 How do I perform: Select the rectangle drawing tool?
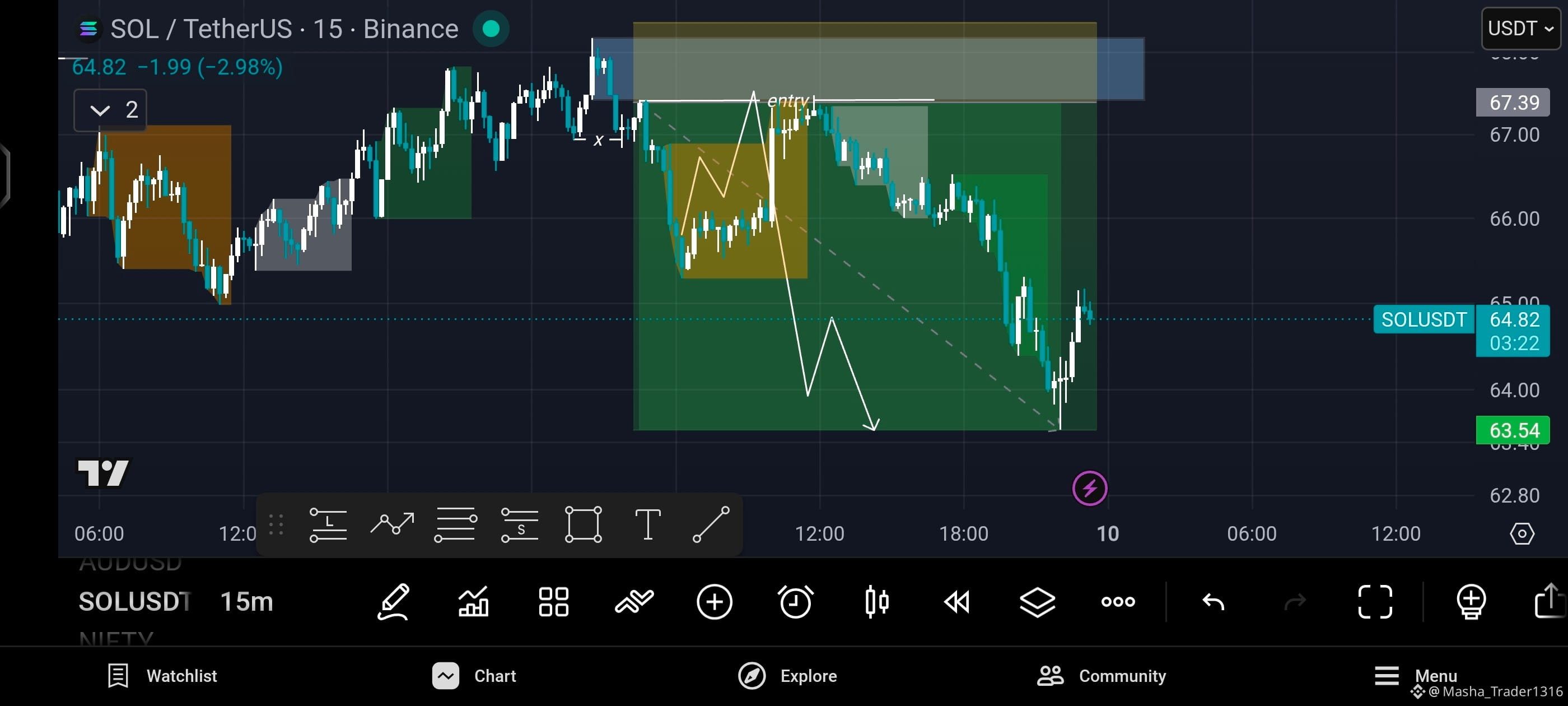point(583,524)
